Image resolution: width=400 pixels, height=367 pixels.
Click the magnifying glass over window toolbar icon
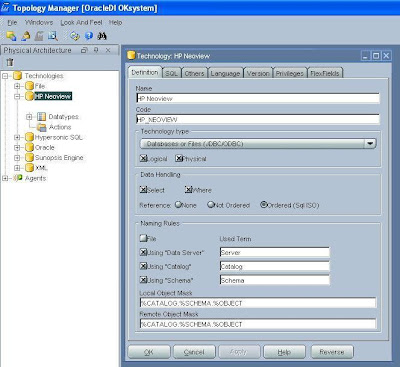[53, 36]
